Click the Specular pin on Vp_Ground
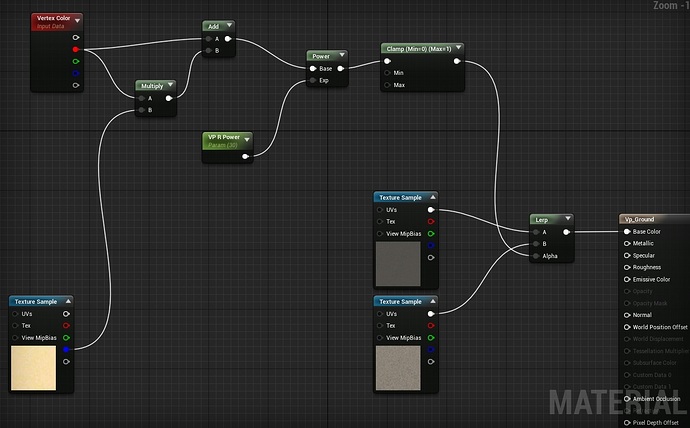The height and width of the screenshot is (428, 690). (627, 255)
